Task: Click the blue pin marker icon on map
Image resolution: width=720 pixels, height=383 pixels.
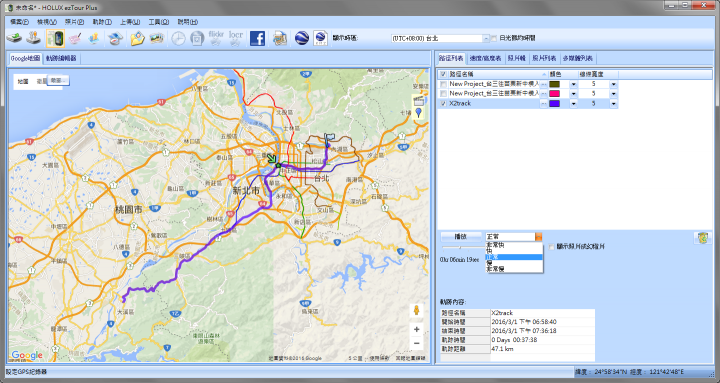Action: point(418,113)
